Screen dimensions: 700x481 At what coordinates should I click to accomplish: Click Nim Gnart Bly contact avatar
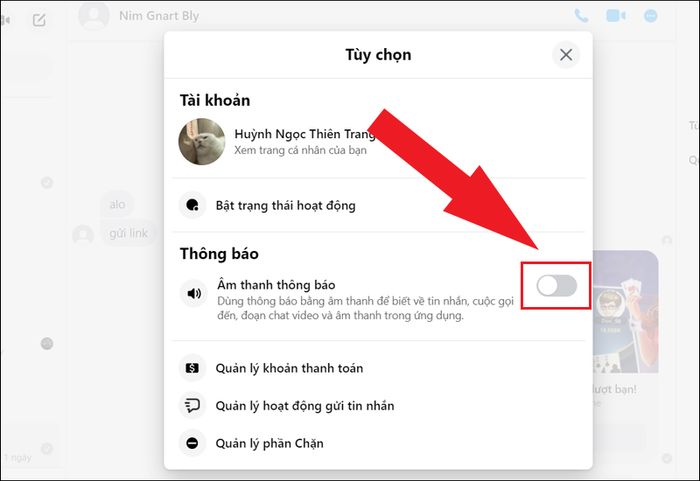tap(94, 16)
